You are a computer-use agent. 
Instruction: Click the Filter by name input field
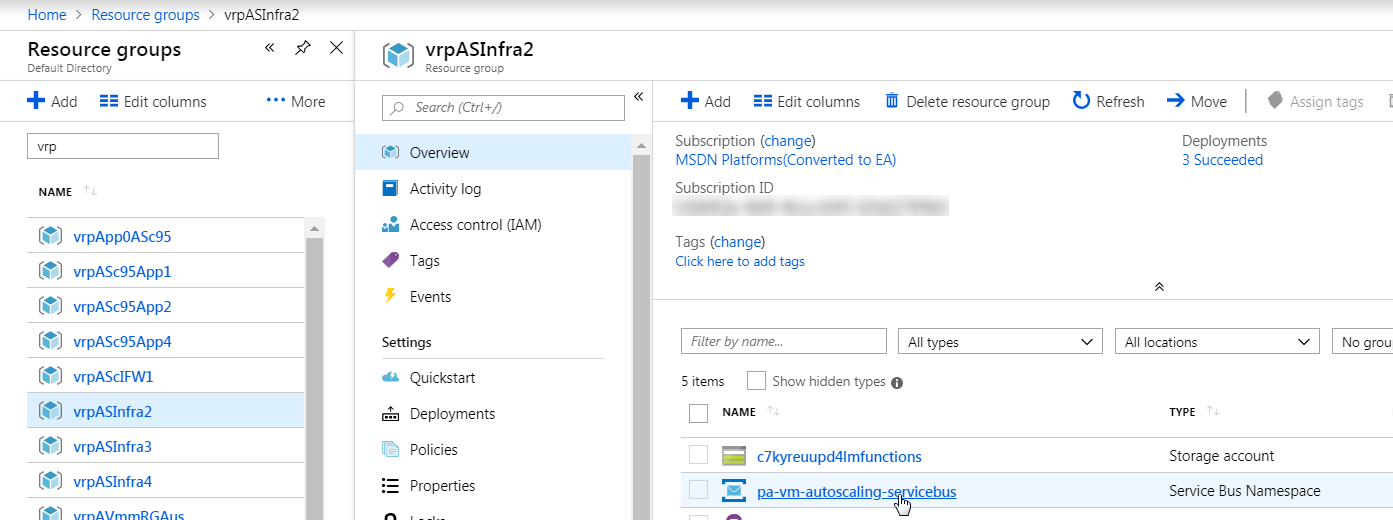(x=783, y=341)
